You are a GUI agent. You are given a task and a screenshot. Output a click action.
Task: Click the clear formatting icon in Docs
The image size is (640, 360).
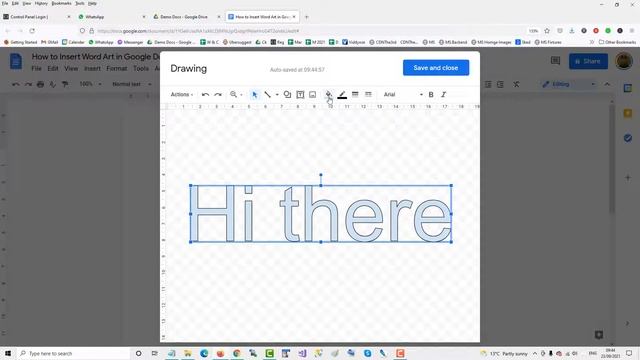pyautogui.click(x=516, y=84)
